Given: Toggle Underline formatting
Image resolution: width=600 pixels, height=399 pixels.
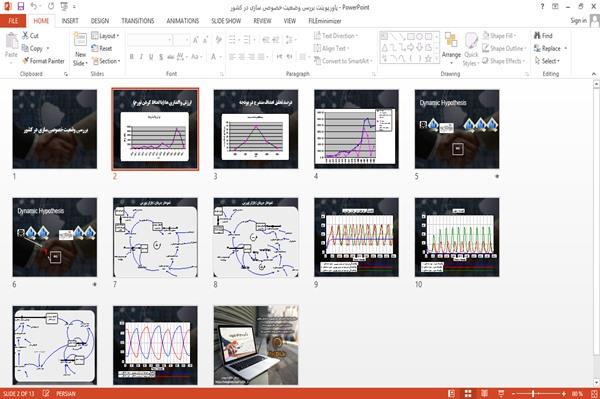Looking at the screenshot, I should click(151, 57).
